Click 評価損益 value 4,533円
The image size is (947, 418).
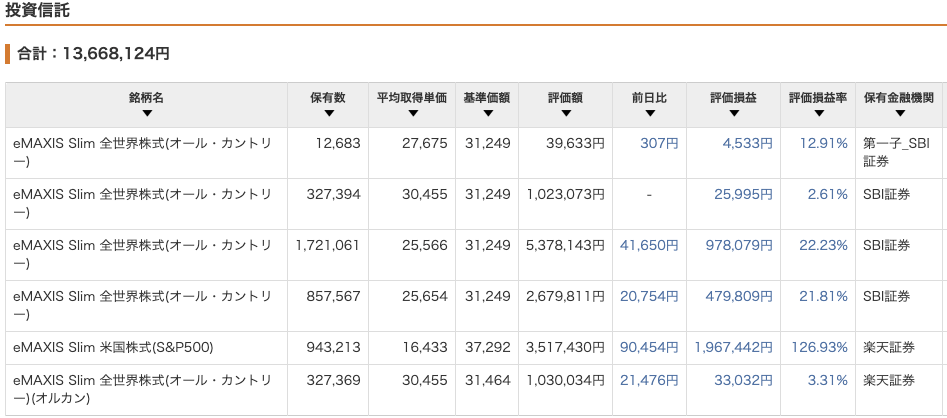[743, 143]
